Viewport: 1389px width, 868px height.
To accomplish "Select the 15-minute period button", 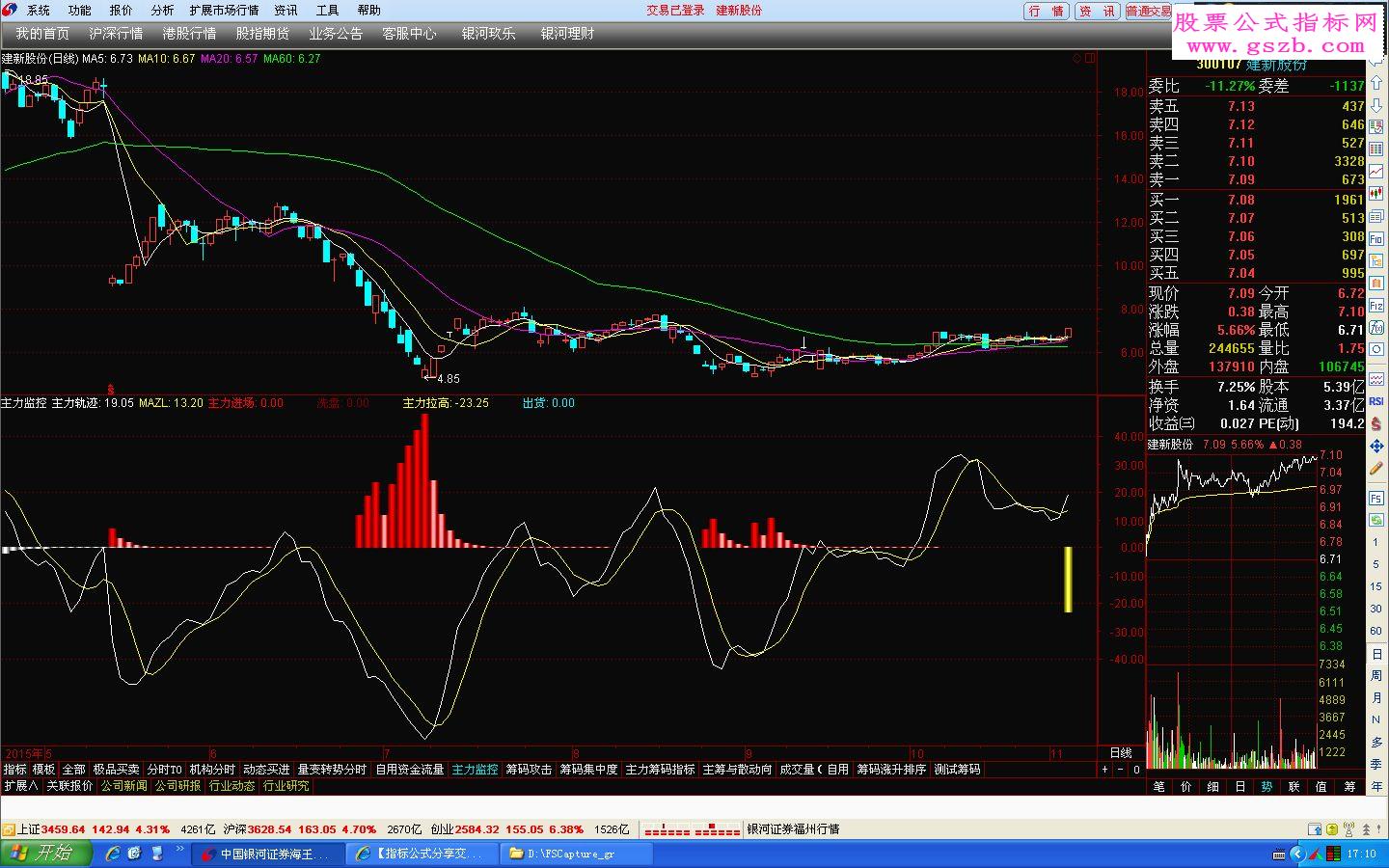I will tap(1376, 586).
